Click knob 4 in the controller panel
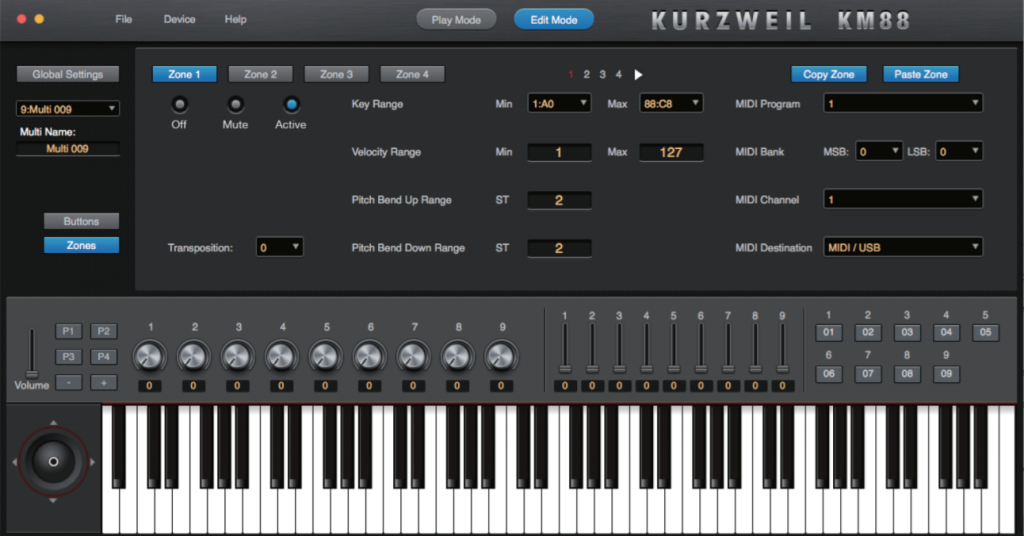The height and width of the screenshot is (536, 1024). click(281, 356)
